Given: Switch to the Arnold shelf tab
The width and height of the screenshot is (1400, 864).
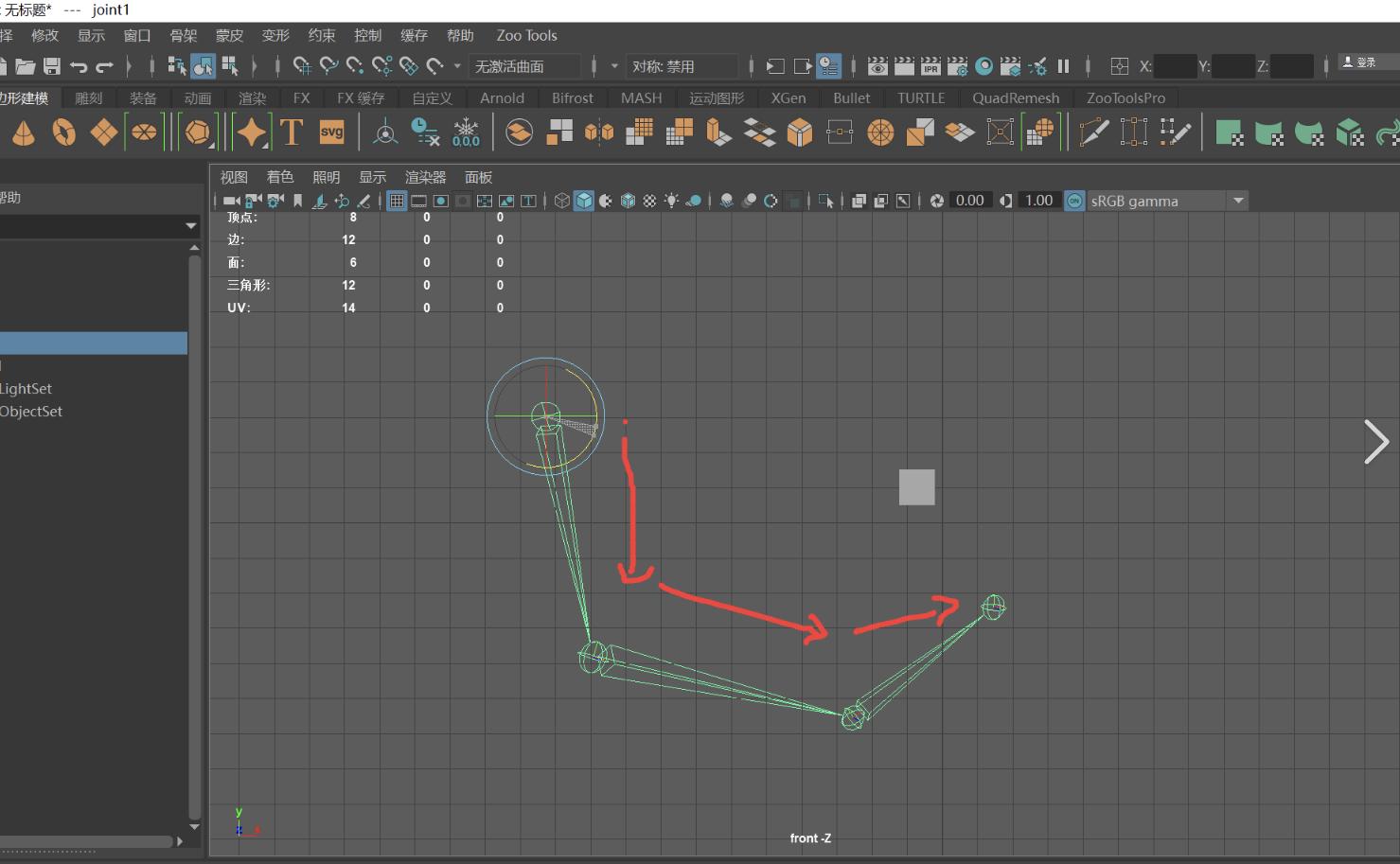Looking at the screenshot, I should coord(502,97).
